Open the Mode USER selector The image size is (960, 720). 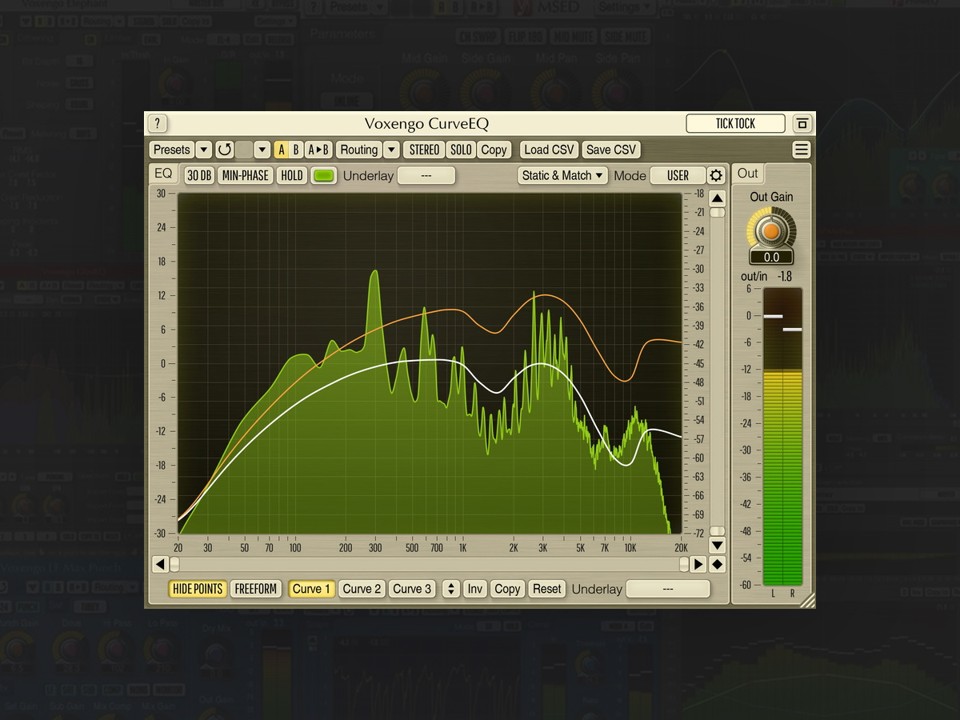(x=677, y=176)
